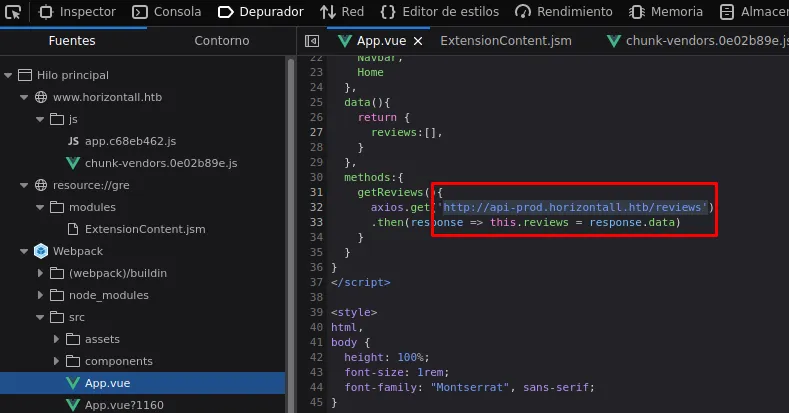Image resolution: width=789 pixels, height=413 pixels.
Task: Open the Rendimiento tab
Action: (x=564, y=12)
